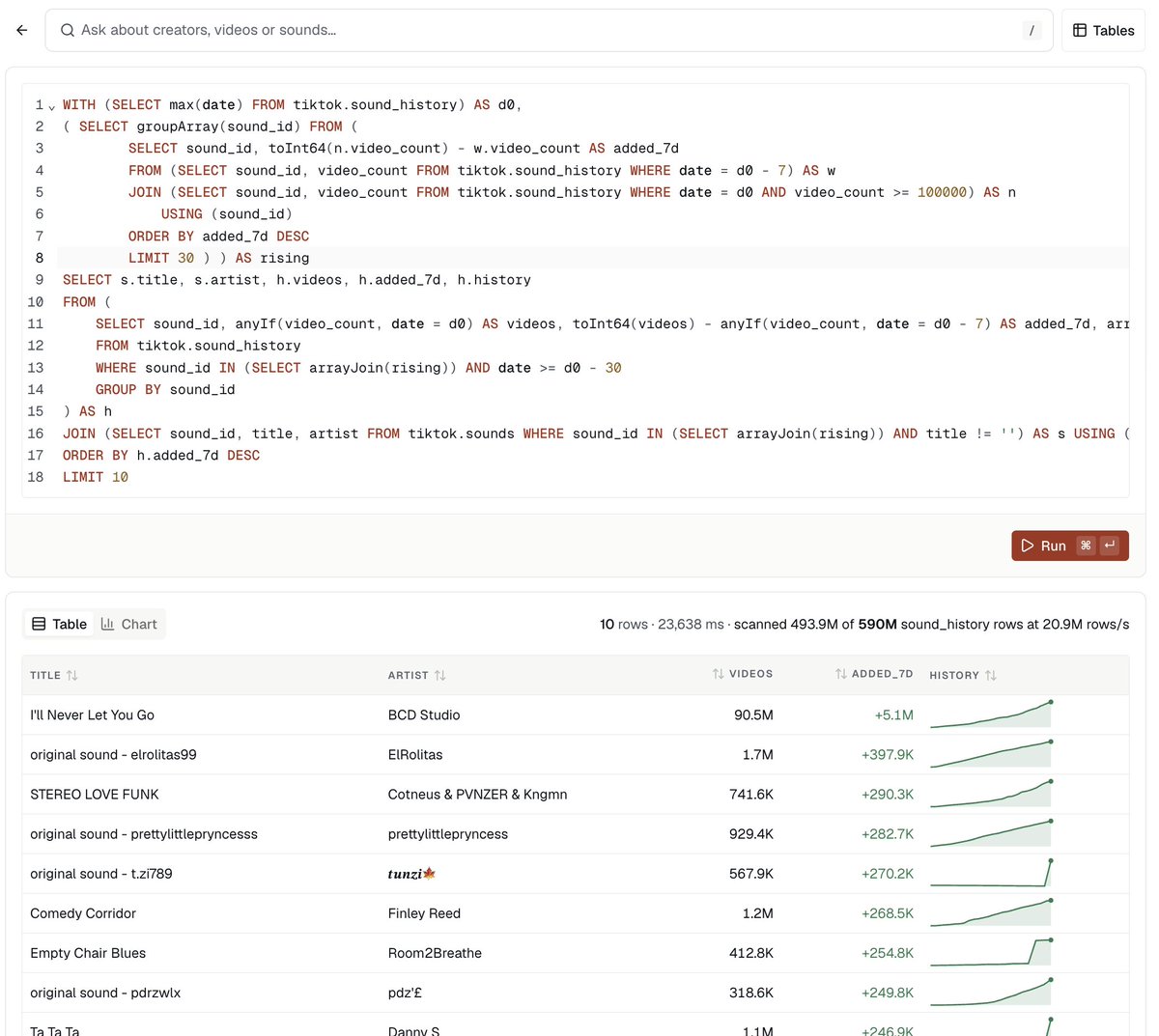Viewport: 1159px width, 1036px height.
Task: Sort by TITLE column arrows
Action: coord(72,675)
